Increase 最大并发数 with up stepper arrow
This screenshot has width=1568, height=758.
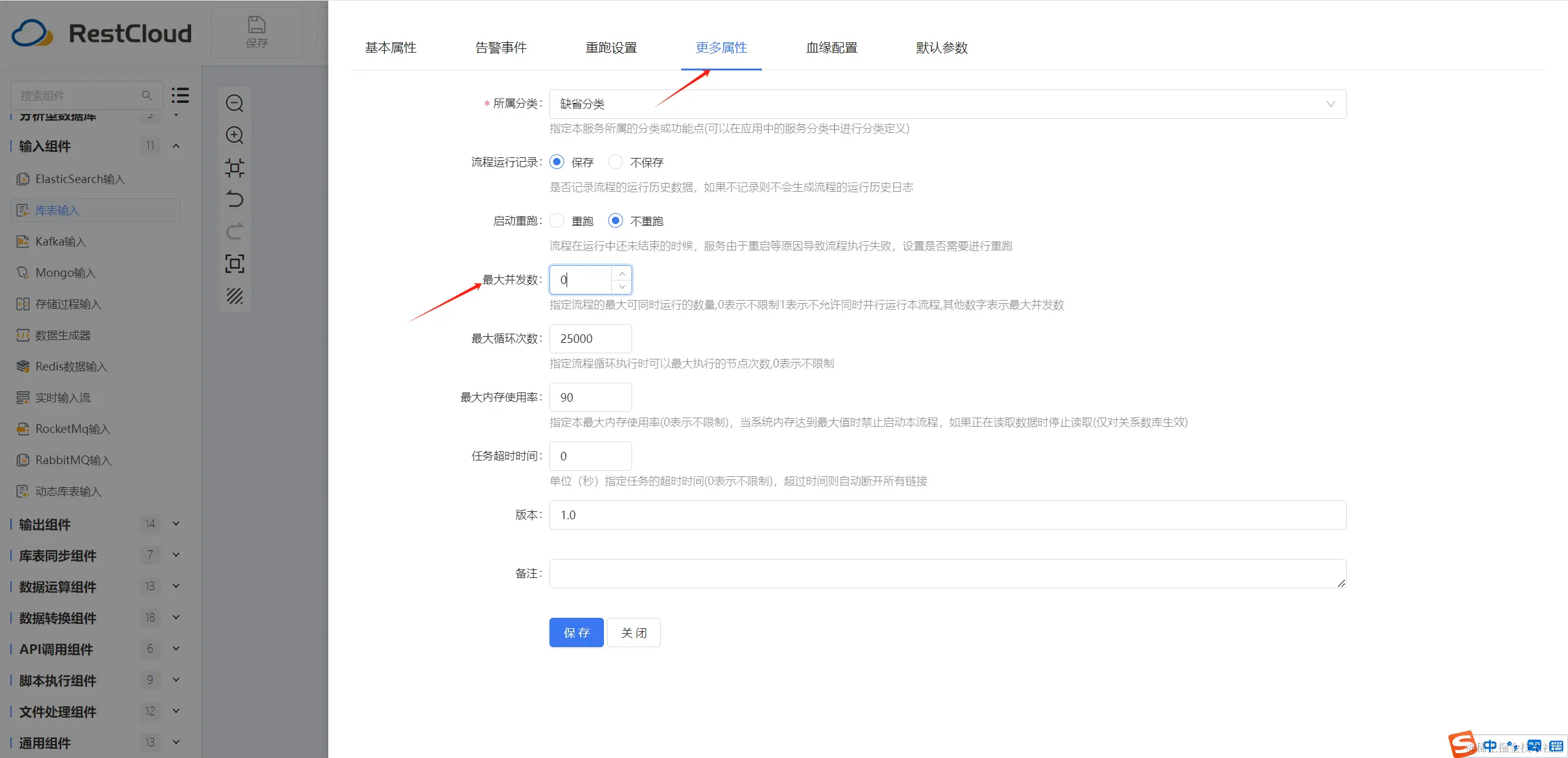click(x=622, y=273)
